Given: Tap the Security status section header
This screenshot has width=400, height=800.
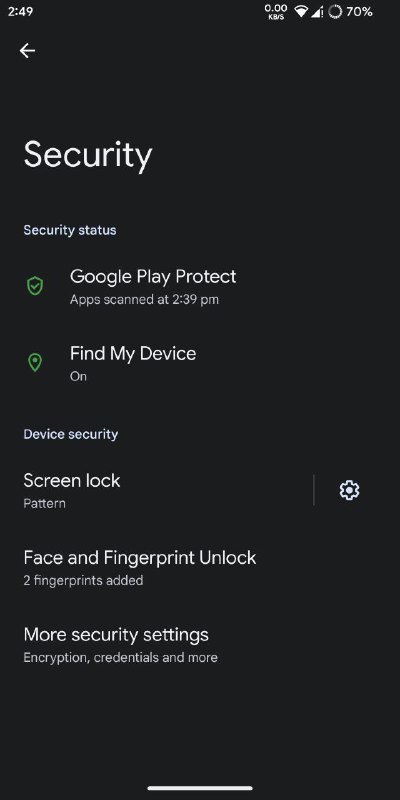Looking at the screenshot, I should pos(70,230).
